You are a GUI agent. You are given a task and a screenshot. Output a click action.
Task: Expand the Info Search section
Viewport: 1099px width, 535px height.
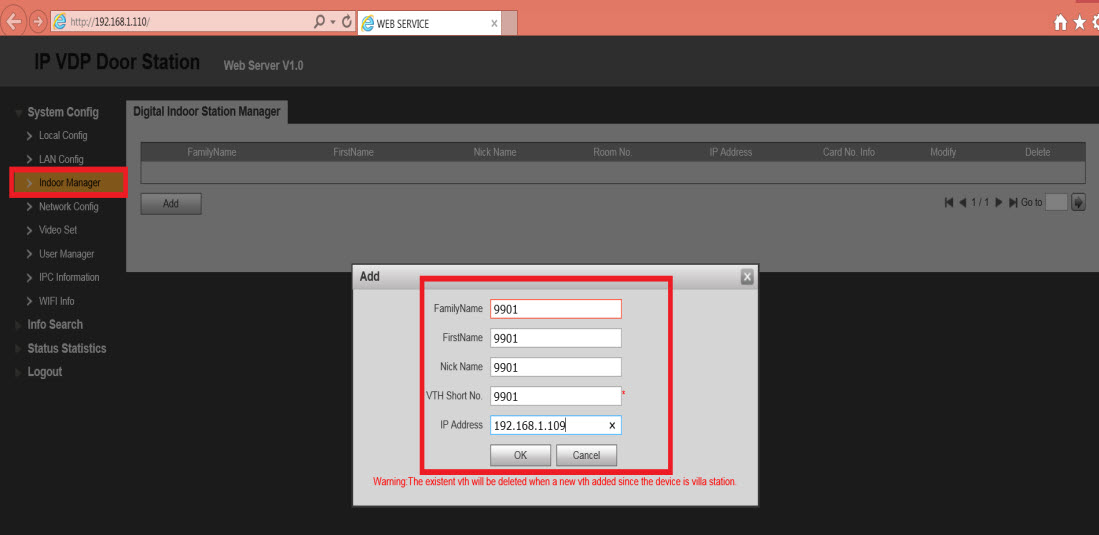click(55, 325)
